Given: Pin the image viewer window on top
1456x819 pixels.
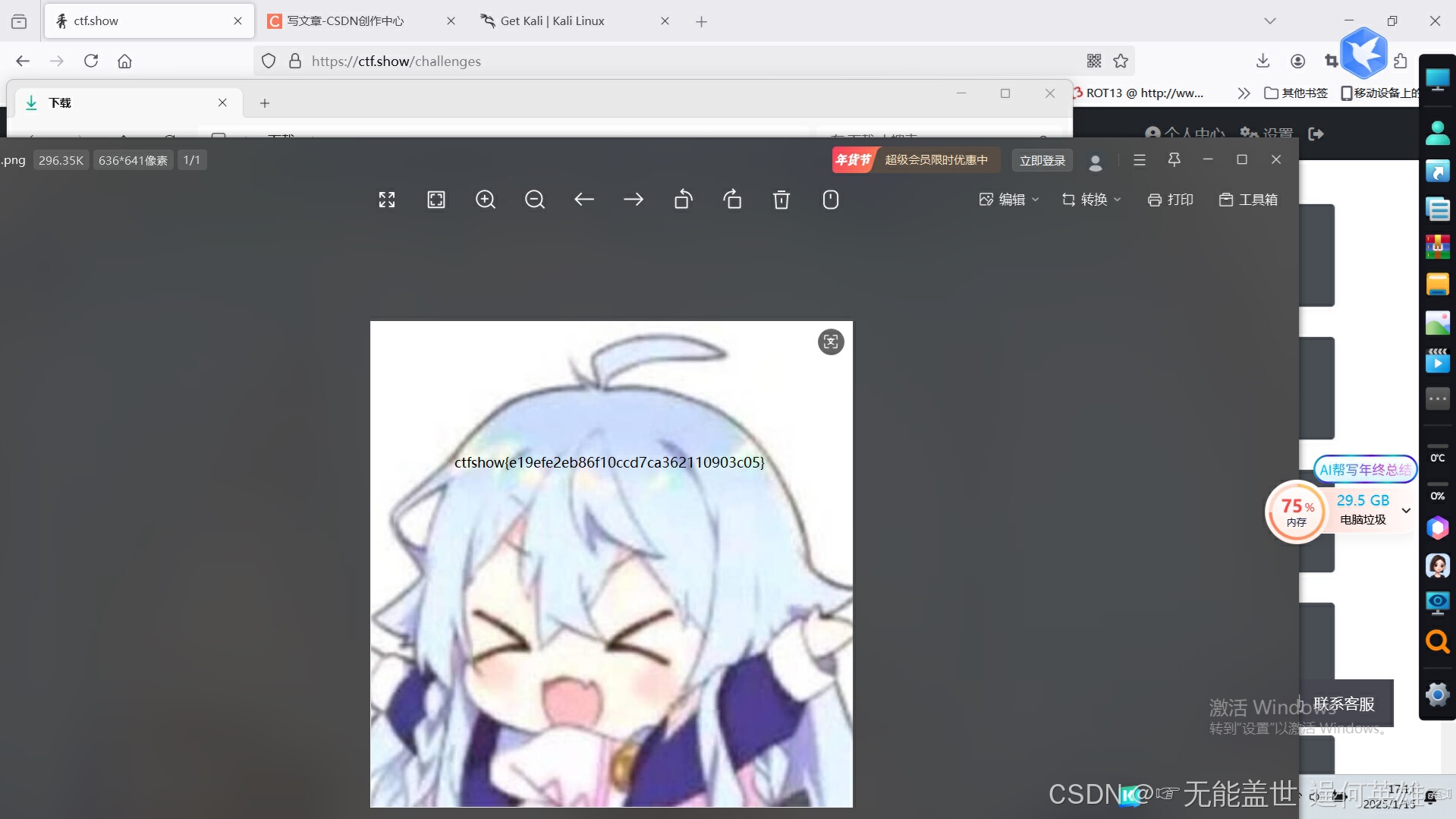Looking at the screenshot, I should click(x=1174, y=159).
